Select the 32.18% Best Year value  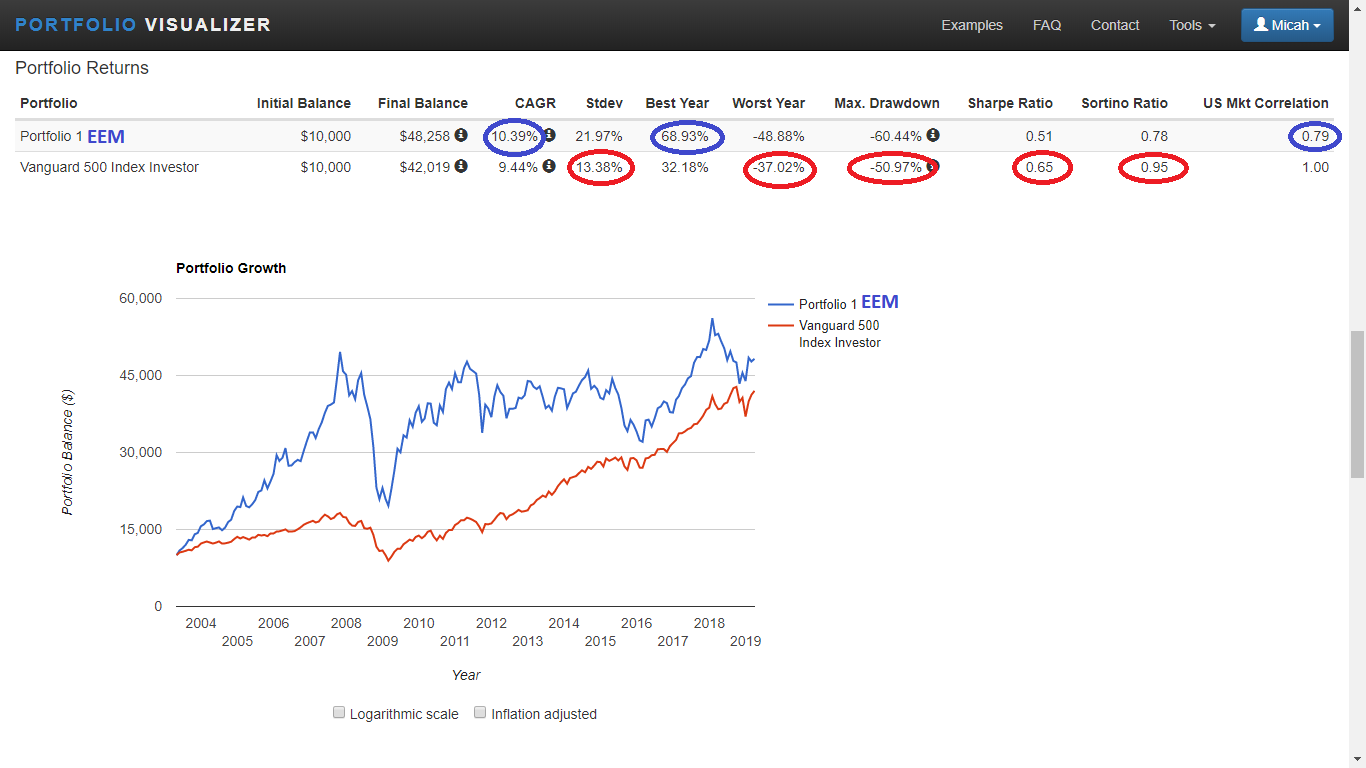coord(685,167)
